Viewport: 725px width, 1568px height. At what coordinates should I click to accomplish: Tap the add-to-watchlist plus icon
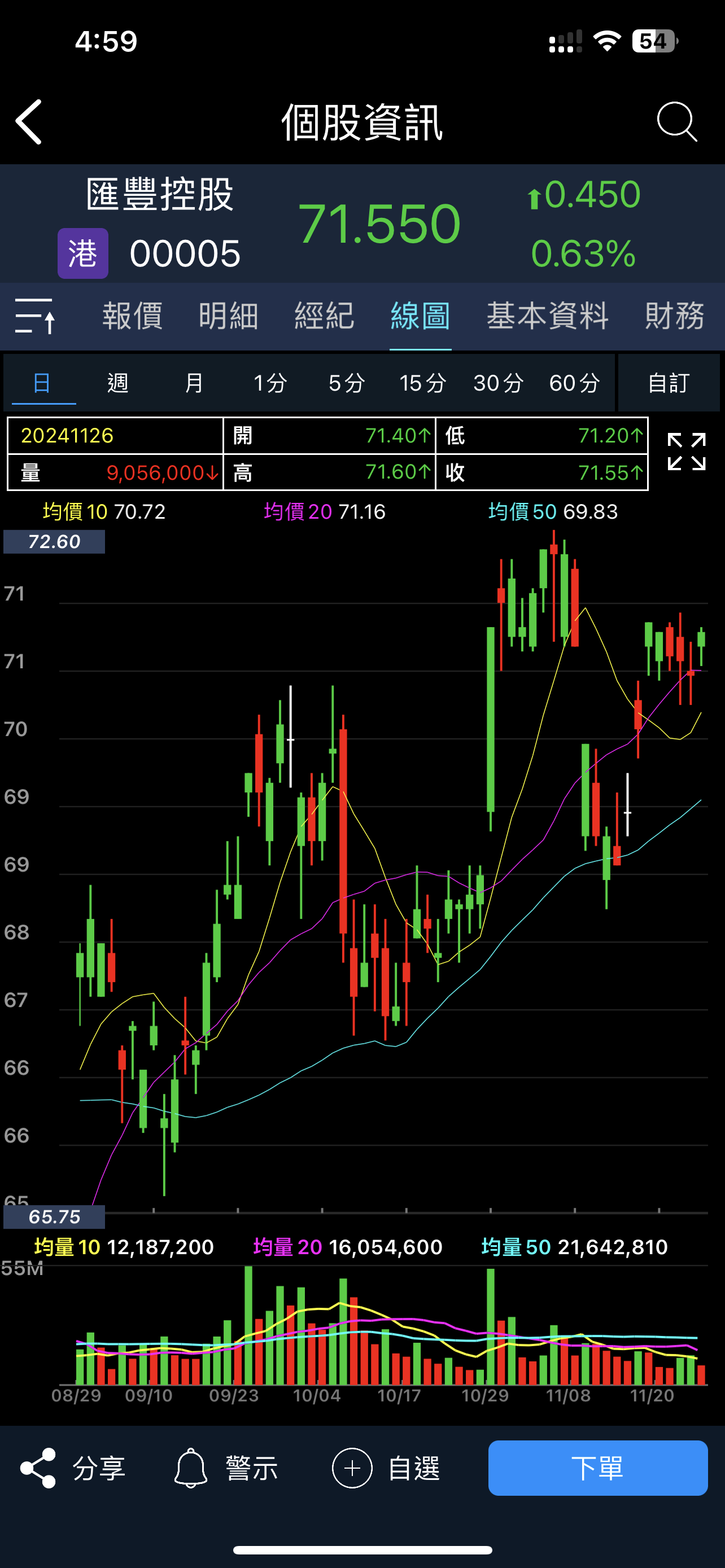point(352,1468)
